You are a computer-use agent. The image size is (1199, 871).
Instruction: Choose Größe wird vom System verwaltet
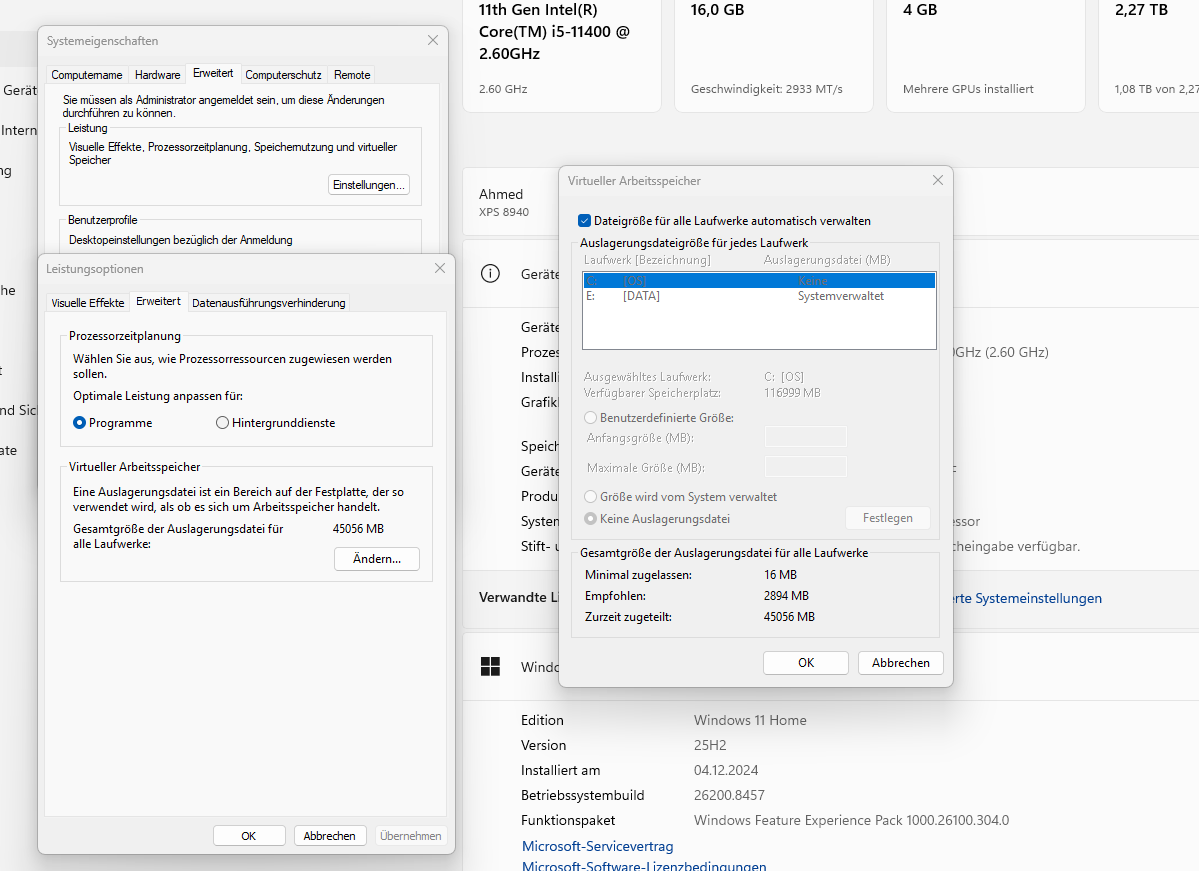(x=590, y=497)
